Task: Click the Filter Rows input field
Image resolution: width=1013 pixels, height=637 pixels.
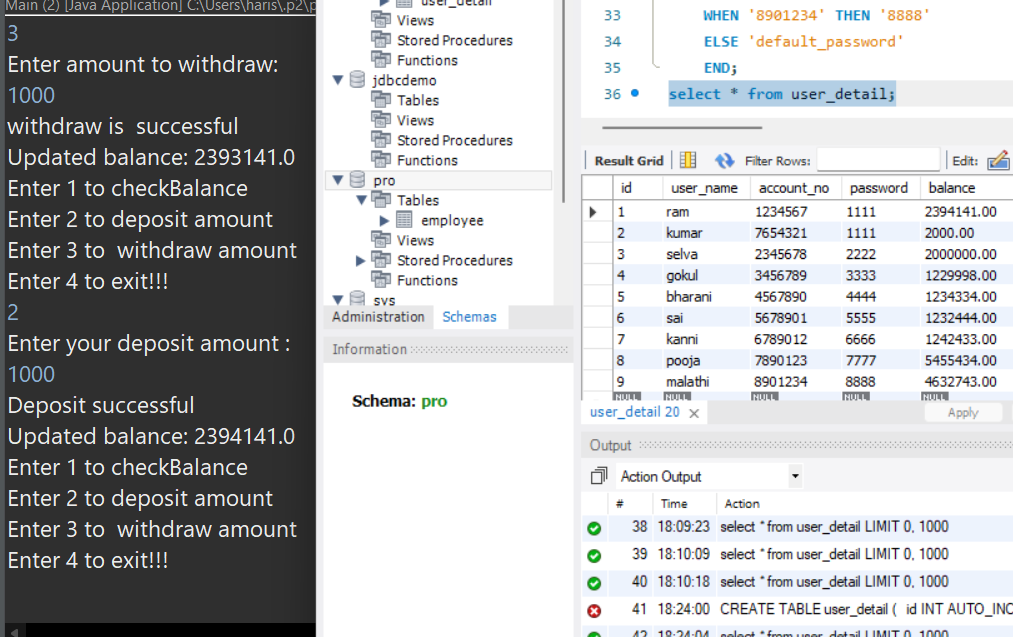Action: click(878, 161)
